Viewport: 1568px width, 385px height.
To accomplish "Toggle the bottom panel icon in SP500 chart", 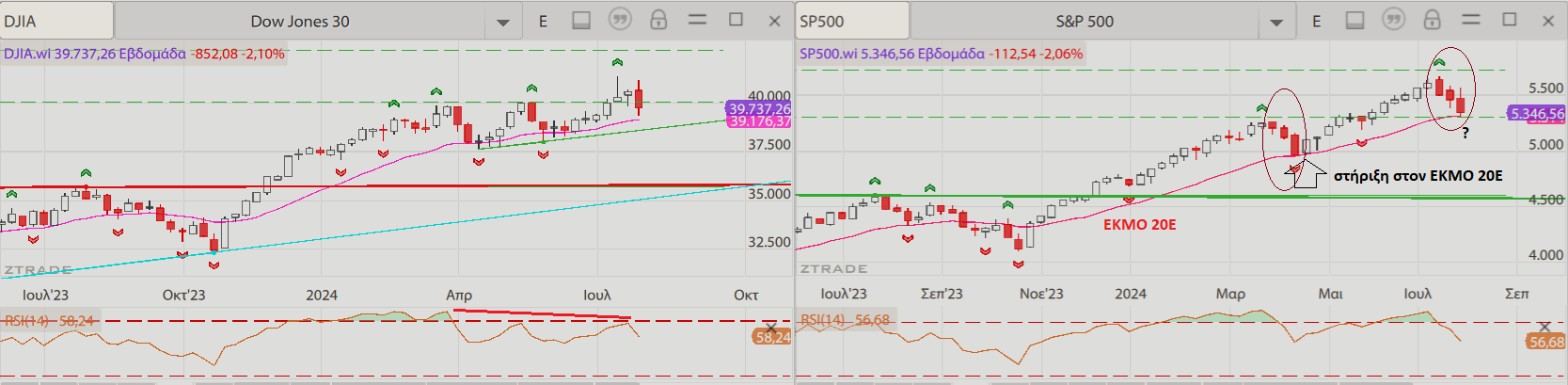I will pyautogui.click(x=1354, y=20).
